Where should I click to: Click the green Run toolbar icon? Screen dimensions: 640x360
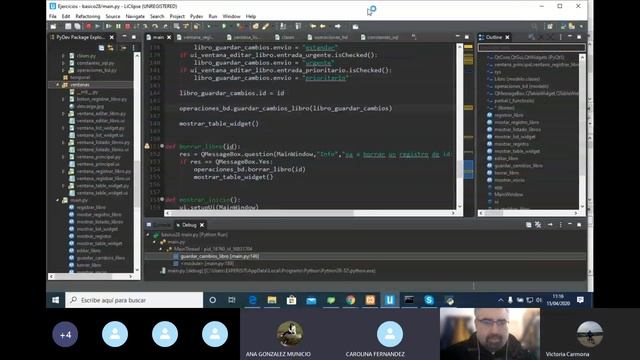click(x=224, y=27)
